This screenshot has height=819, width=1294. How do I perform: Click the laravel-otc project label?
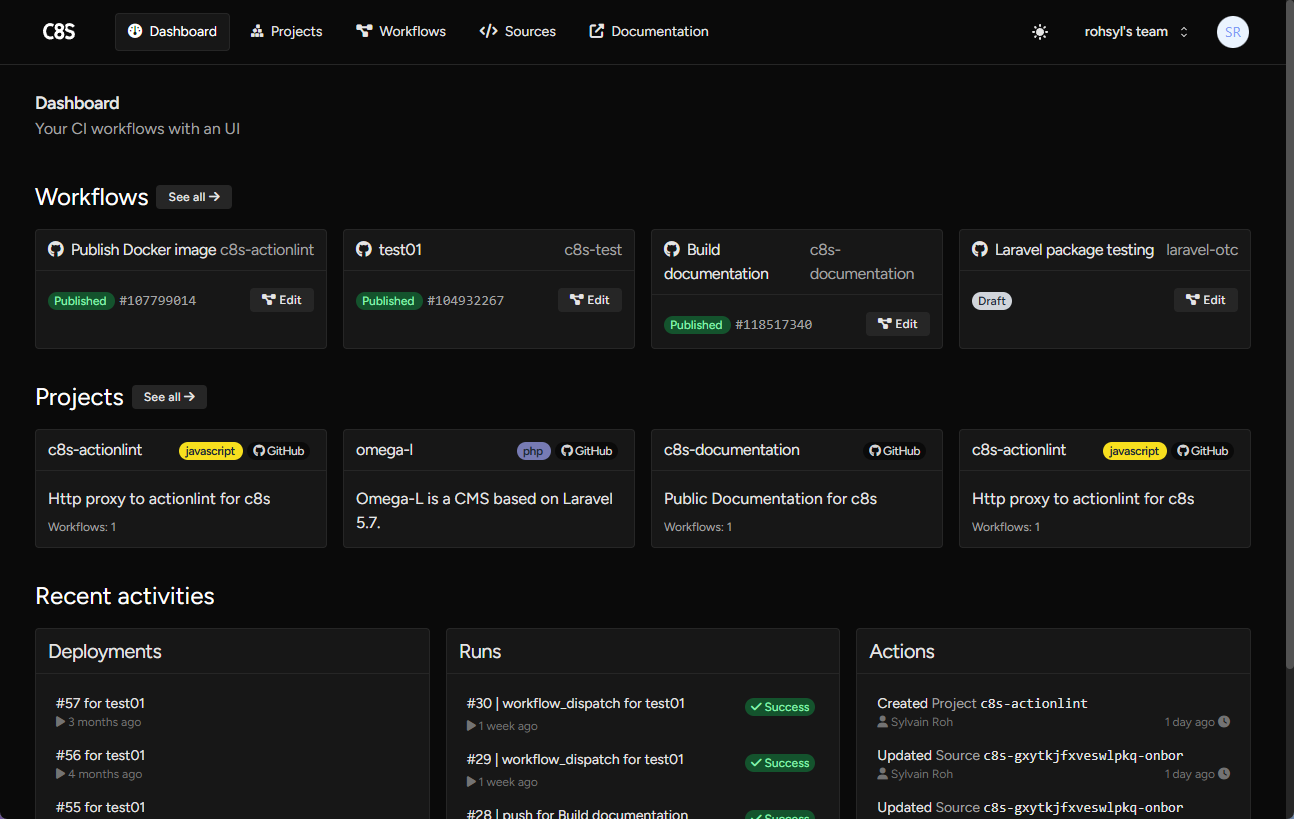(x=1202, y=250)
